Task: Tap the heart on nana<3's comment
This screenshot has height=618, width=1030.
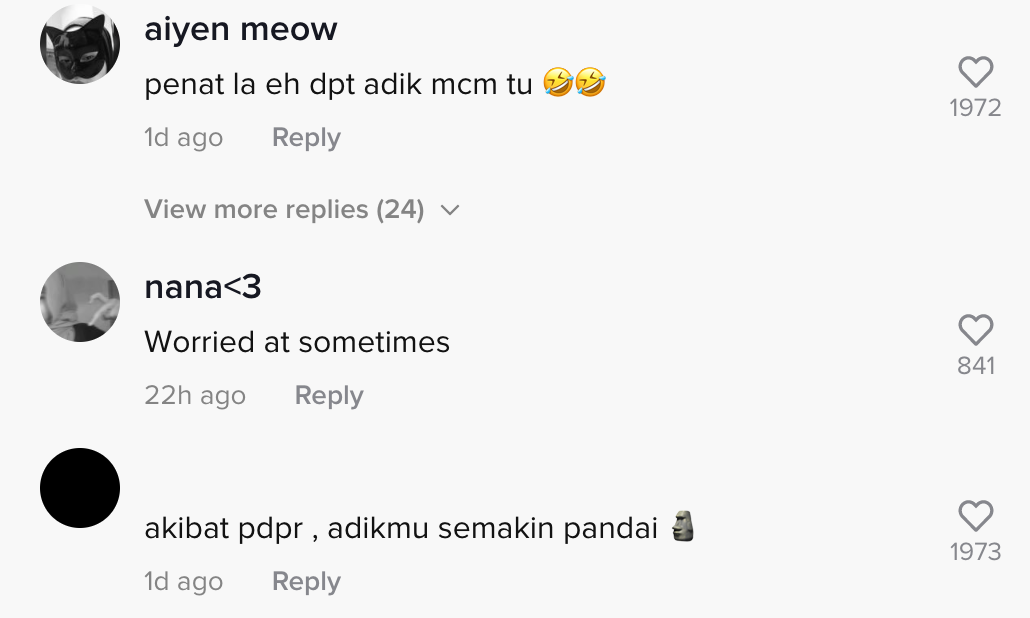Action: click(x=975, y=330)
